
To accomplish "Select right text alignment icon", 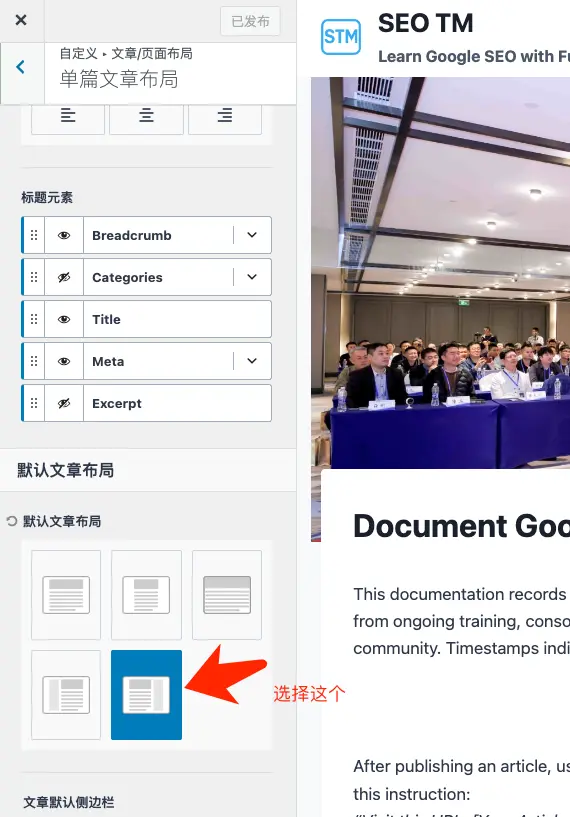I will (x=225, y=115).
